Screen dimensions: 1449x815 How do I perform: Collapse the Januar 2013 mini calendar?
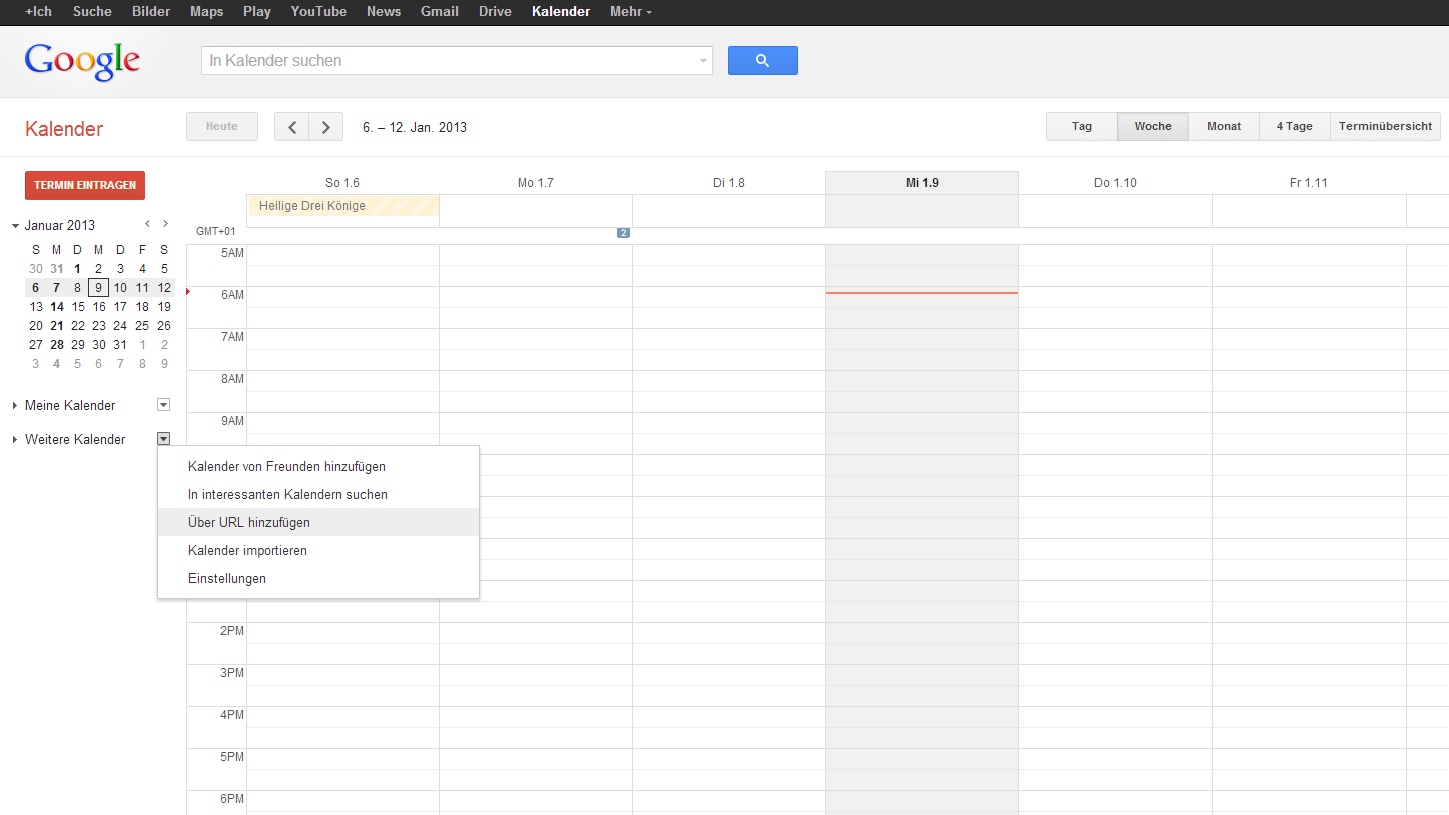(15, 226)
